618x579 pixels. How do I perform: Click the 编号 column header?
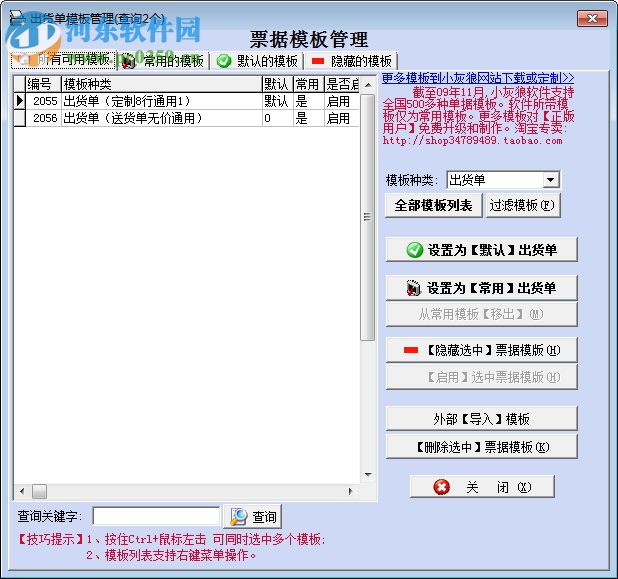43,84
